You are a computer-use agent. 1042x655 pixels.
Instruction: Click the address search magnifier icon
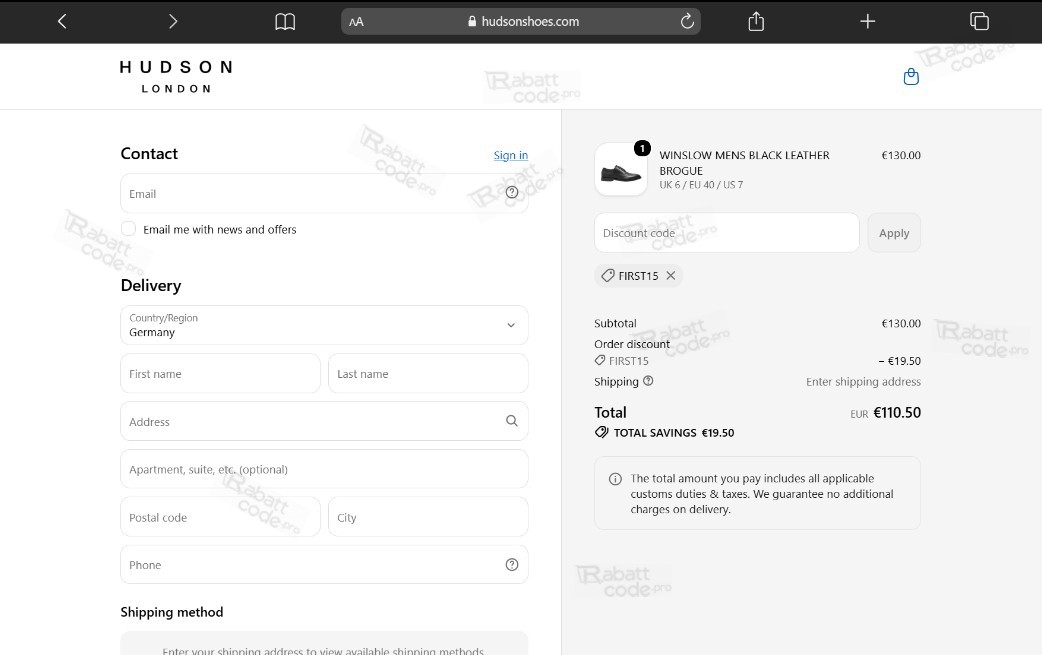pyautogui.click(x=512, y=421)
